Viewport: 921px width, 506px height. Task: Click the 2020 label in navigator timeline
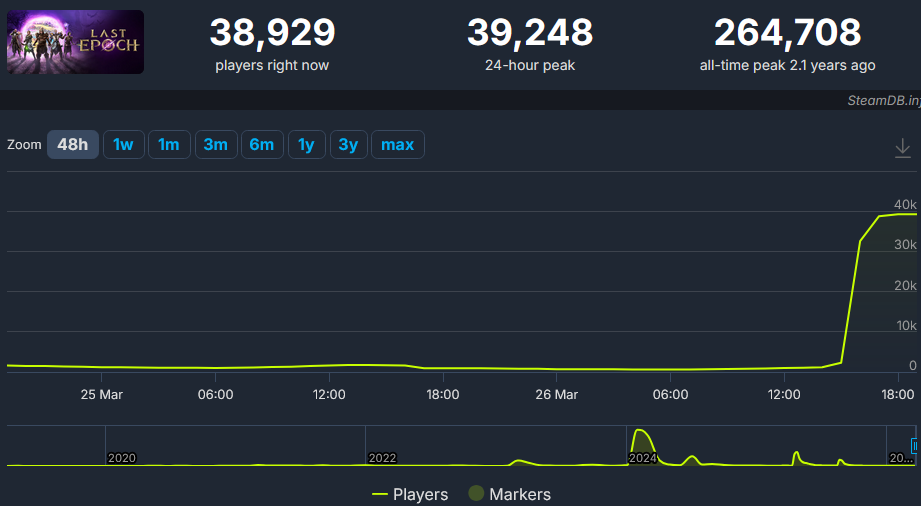pos(122,458)
